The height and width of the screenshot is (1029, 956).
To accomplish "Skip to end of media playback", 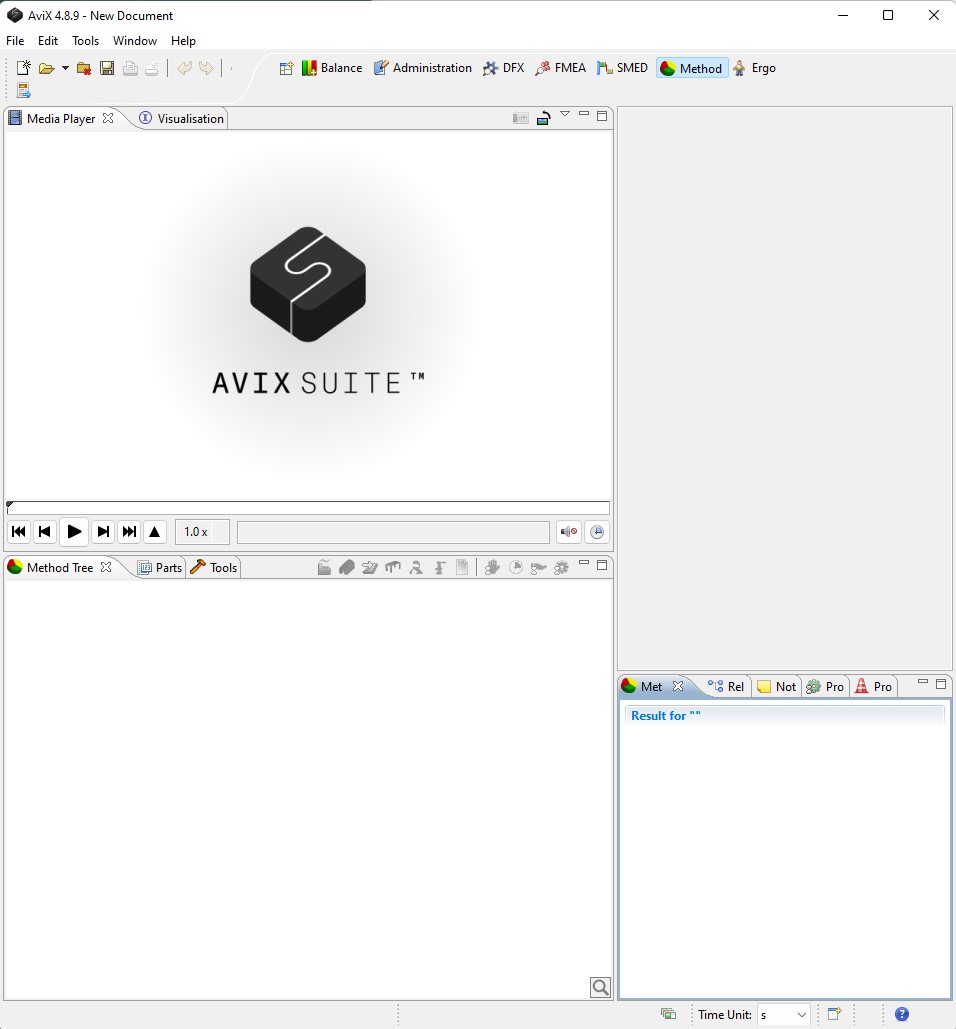I will tap(129, 532).
